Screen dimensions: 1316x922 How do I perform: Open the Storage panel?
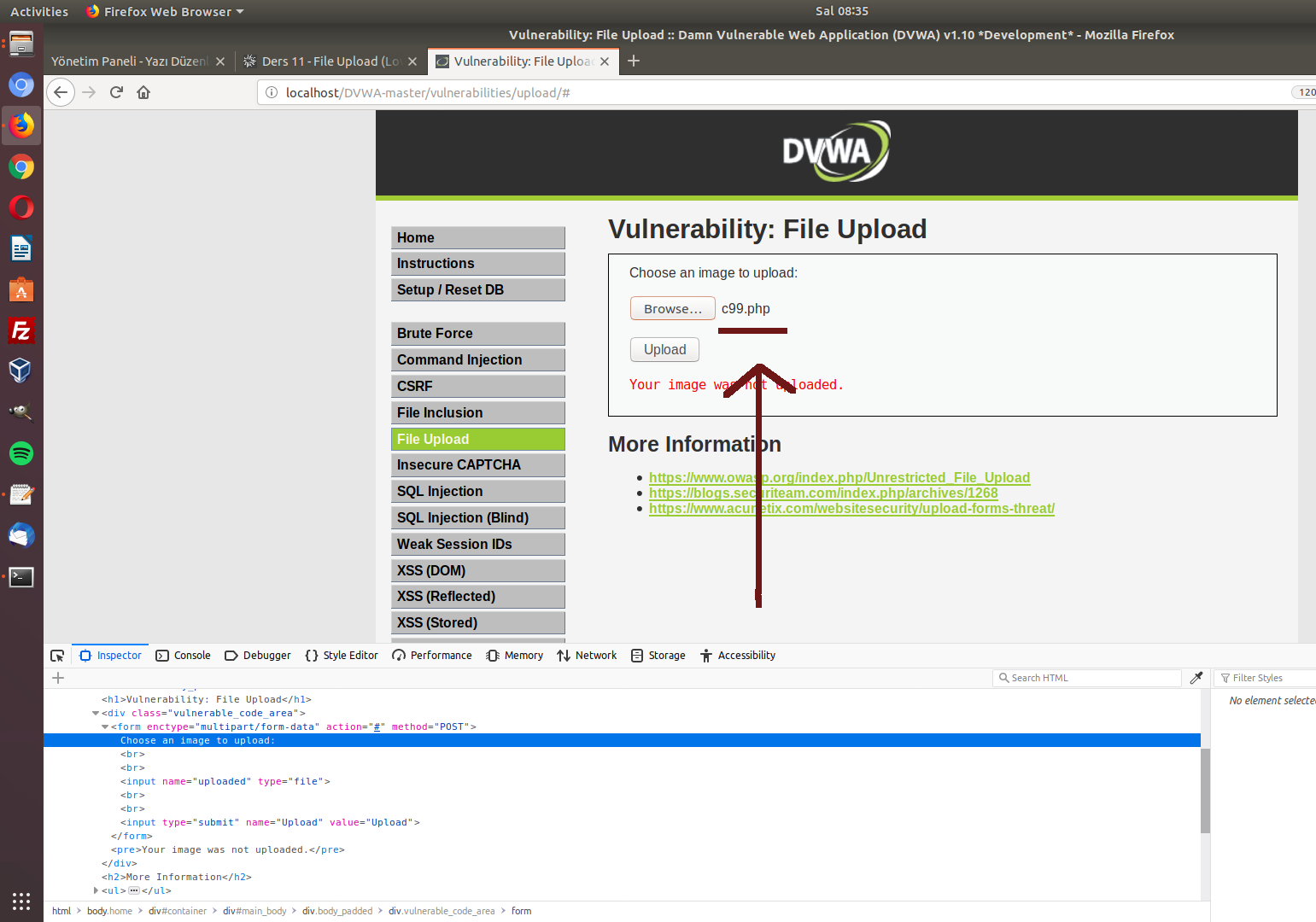point(658,656)
